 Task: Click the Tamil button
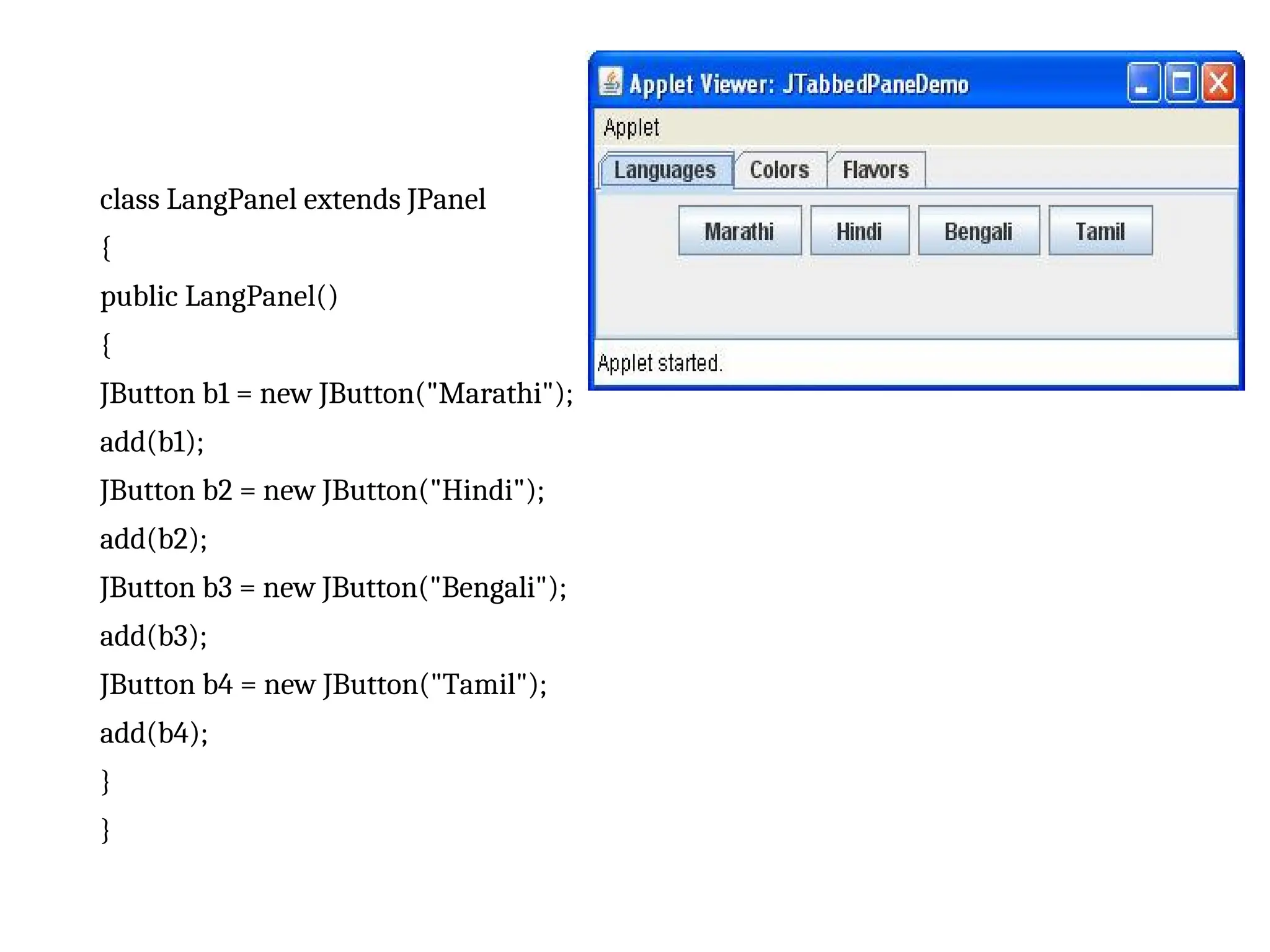click(x=1100, y=231)
